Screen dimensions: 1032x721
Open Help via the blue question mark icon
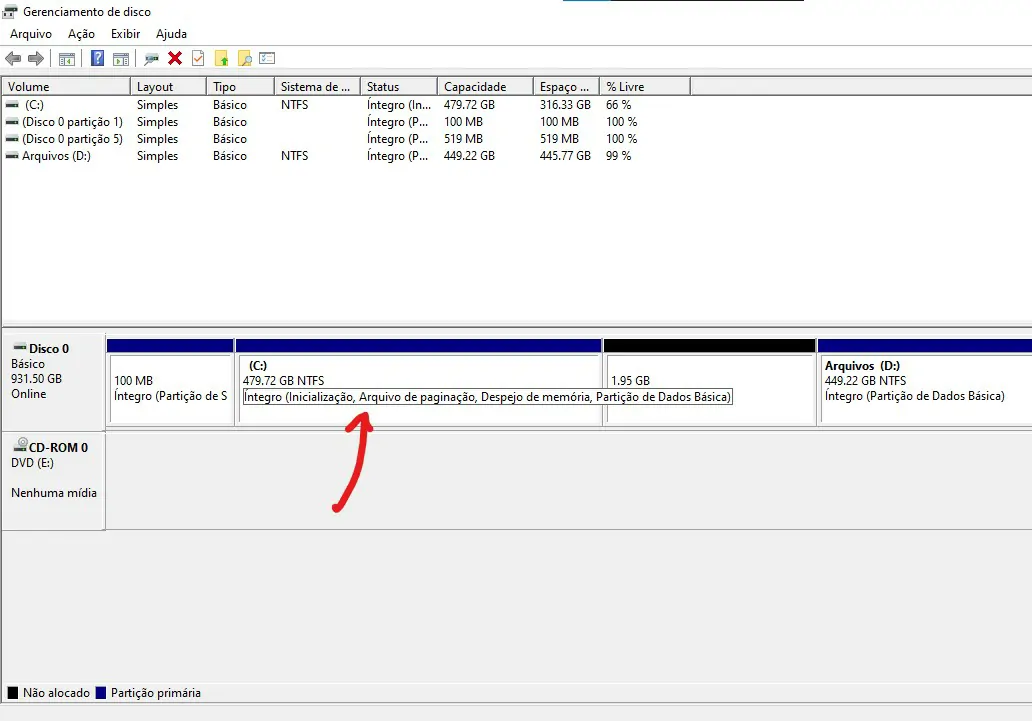[x=97, y=58]
